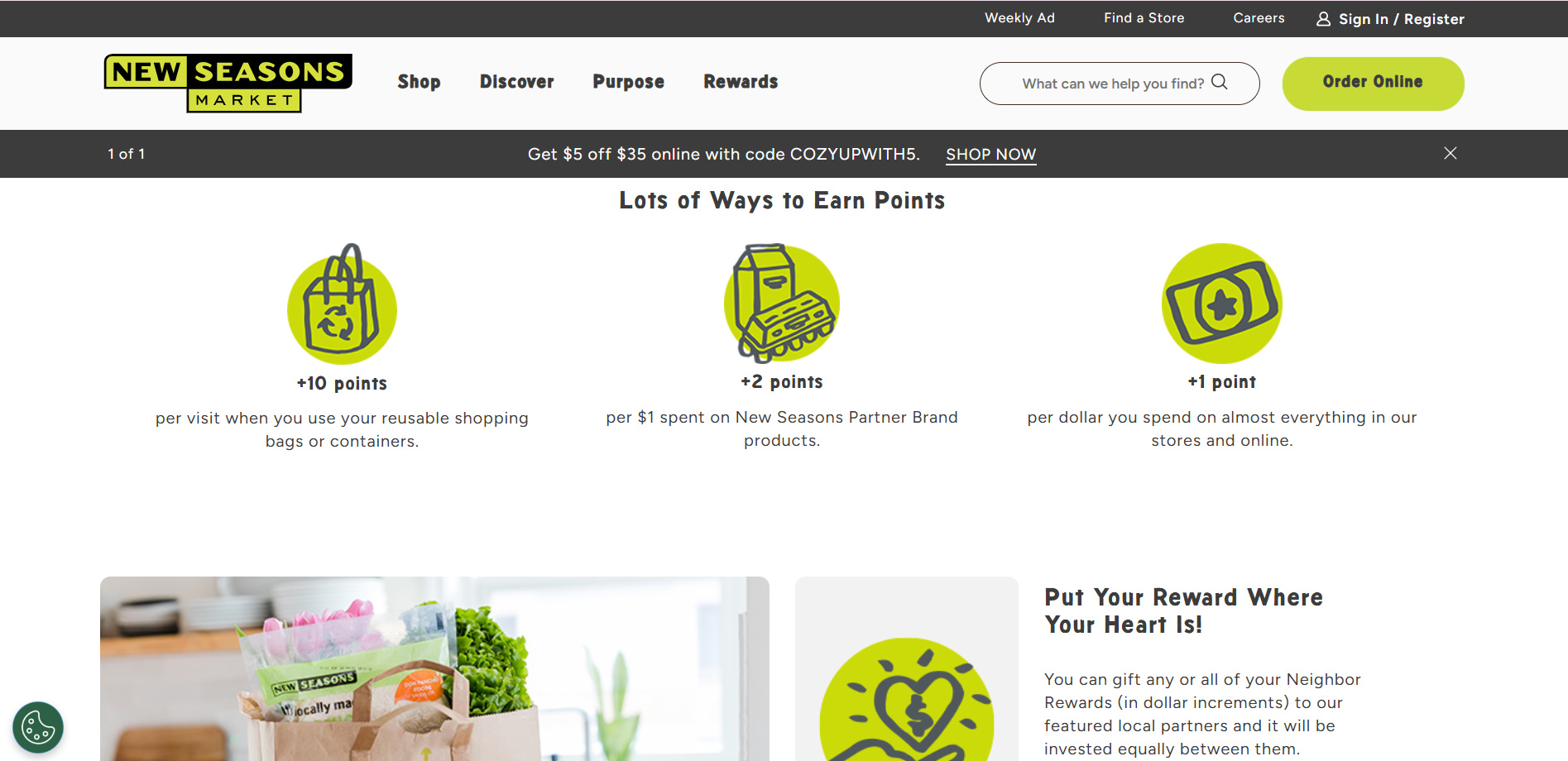Open the Rewards menu
The width and height of the screenshot is (1568, 761).
click(x=741, y=82)
